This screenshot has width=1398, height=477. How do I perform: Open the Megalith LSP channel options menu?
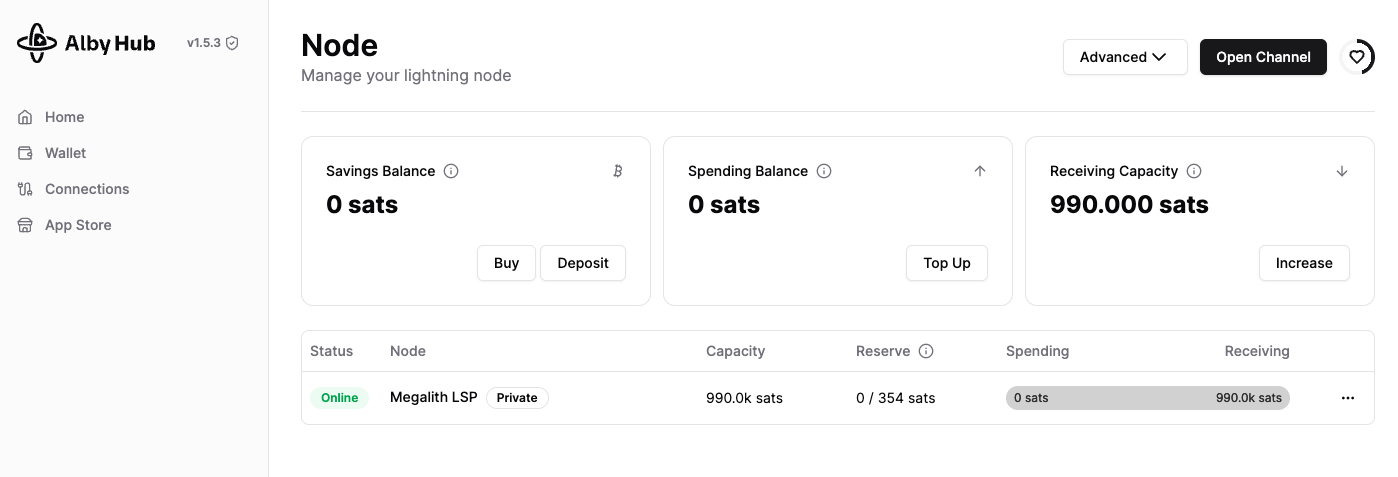coord(1348,398)
